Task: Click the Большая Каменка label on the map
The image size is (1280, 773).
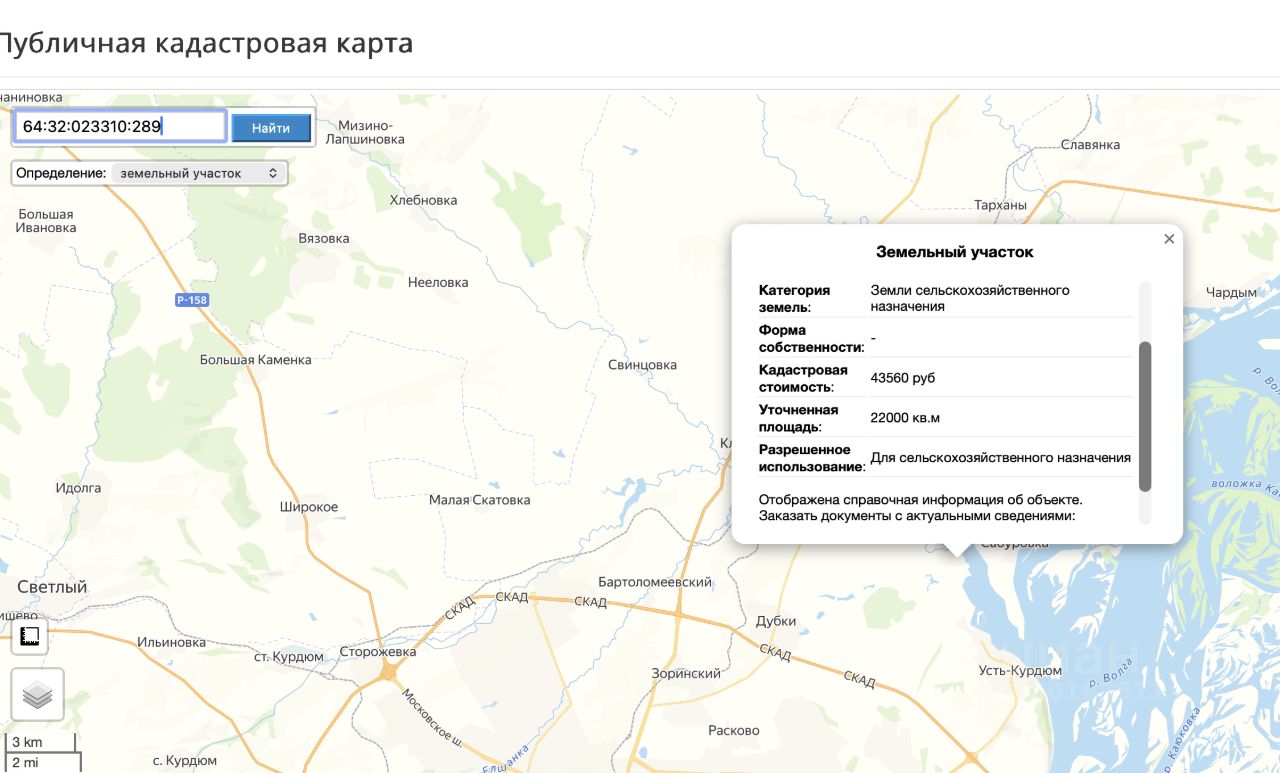Action: pos(256,360)
